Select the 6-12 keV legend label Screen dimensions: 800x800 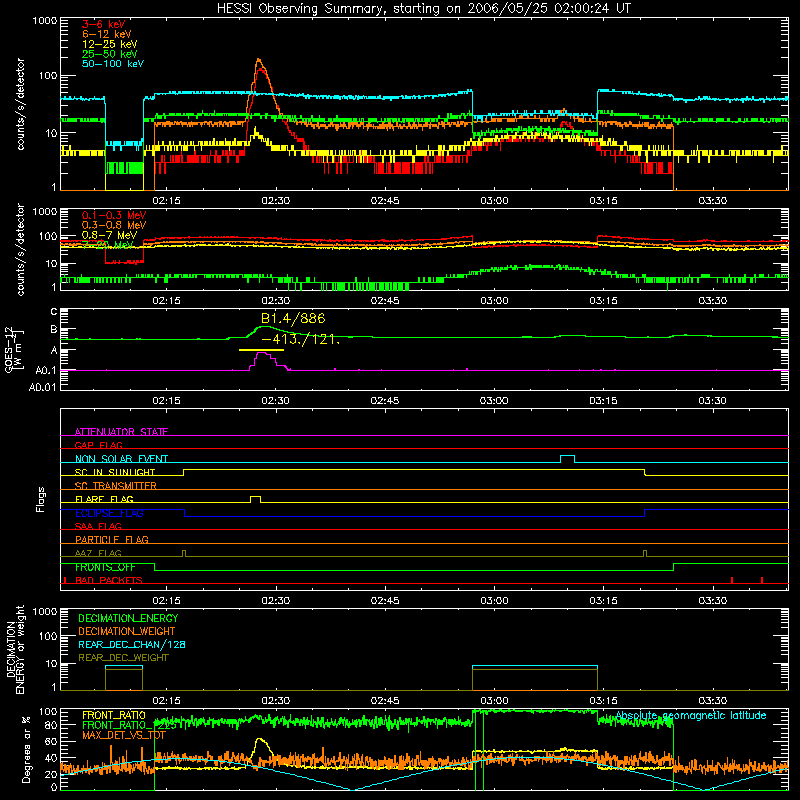[x=107, y=34]
